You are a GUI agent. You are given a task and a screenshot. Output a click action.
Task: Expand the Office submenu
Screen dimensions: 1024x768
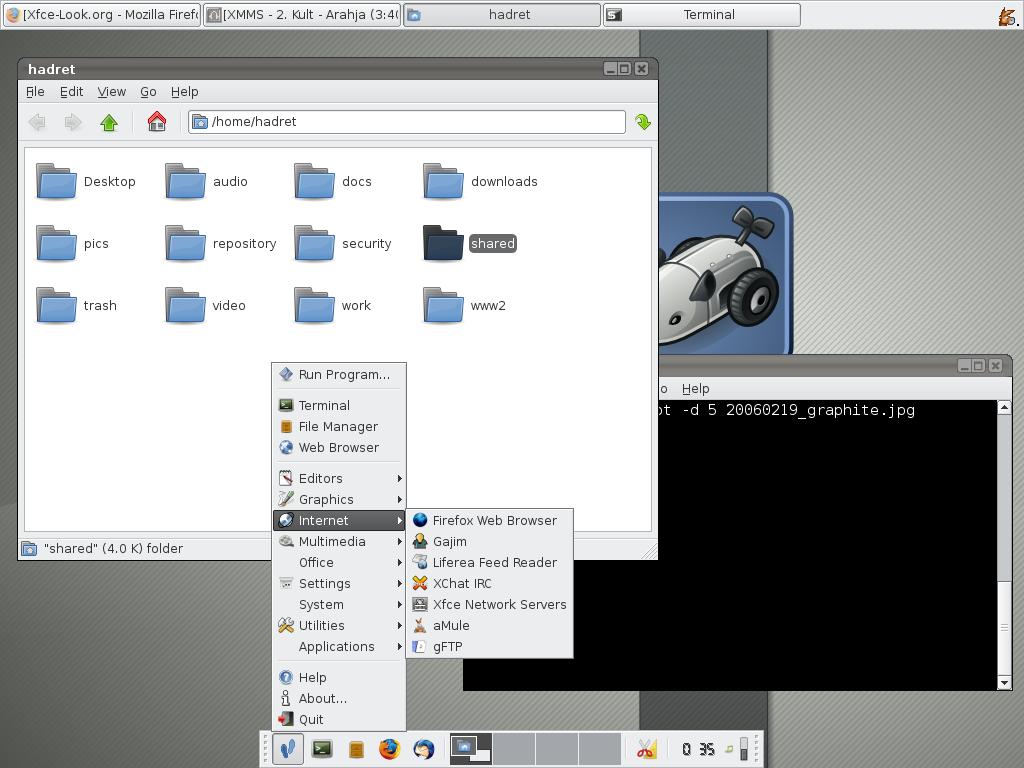coord(340,562)
